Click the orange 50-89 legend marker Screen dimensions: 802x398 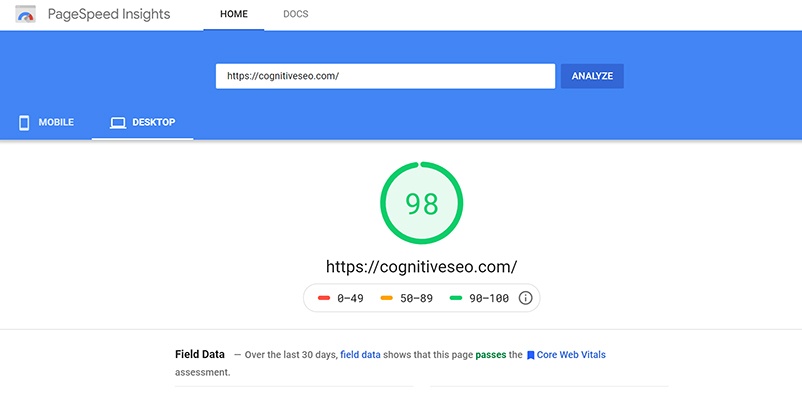387,298
